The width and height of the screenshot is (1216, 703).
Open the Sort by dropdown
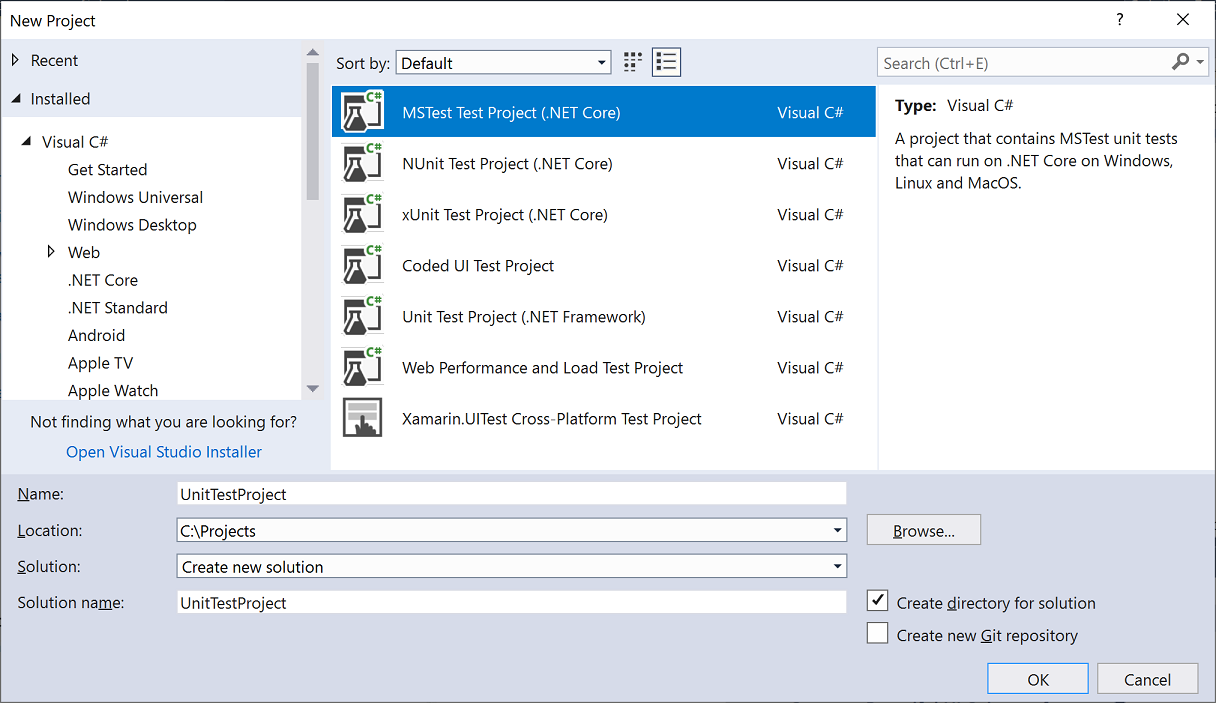coord(503,62)
